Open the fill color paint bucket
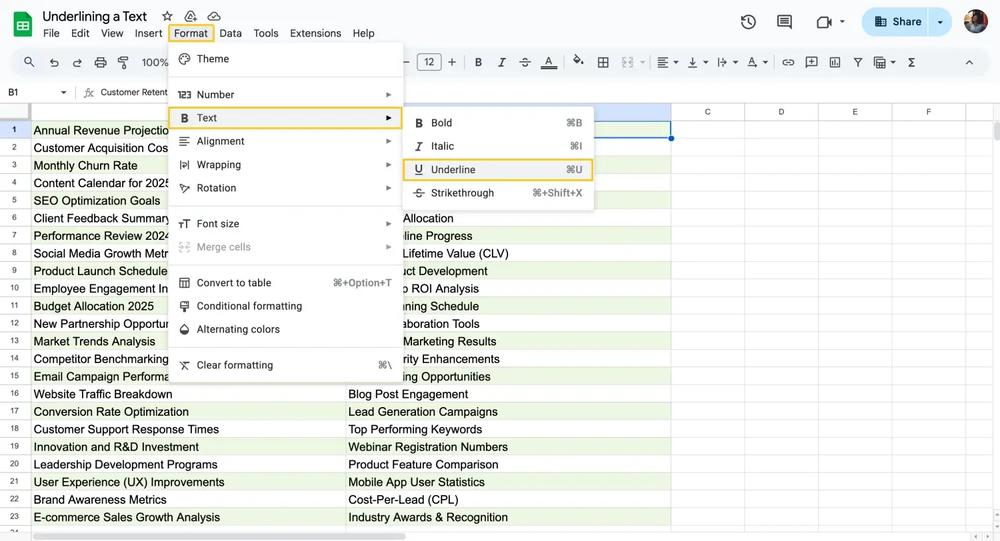The width and height of the screenshot is (1000, 541). pyautogui.click(x=577, y=62)
